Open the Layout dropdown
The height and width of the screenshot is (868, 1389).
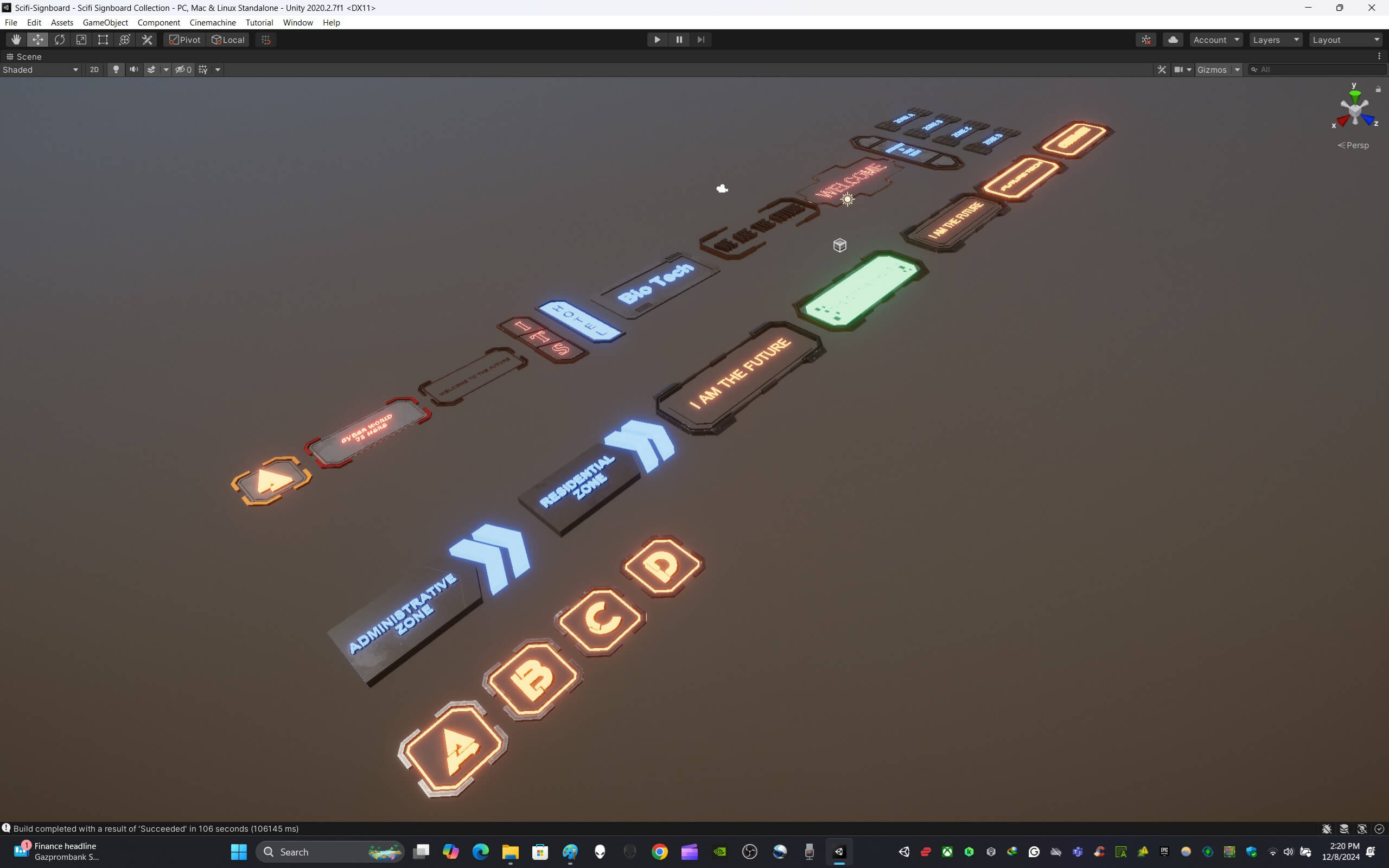point(1346,40)
